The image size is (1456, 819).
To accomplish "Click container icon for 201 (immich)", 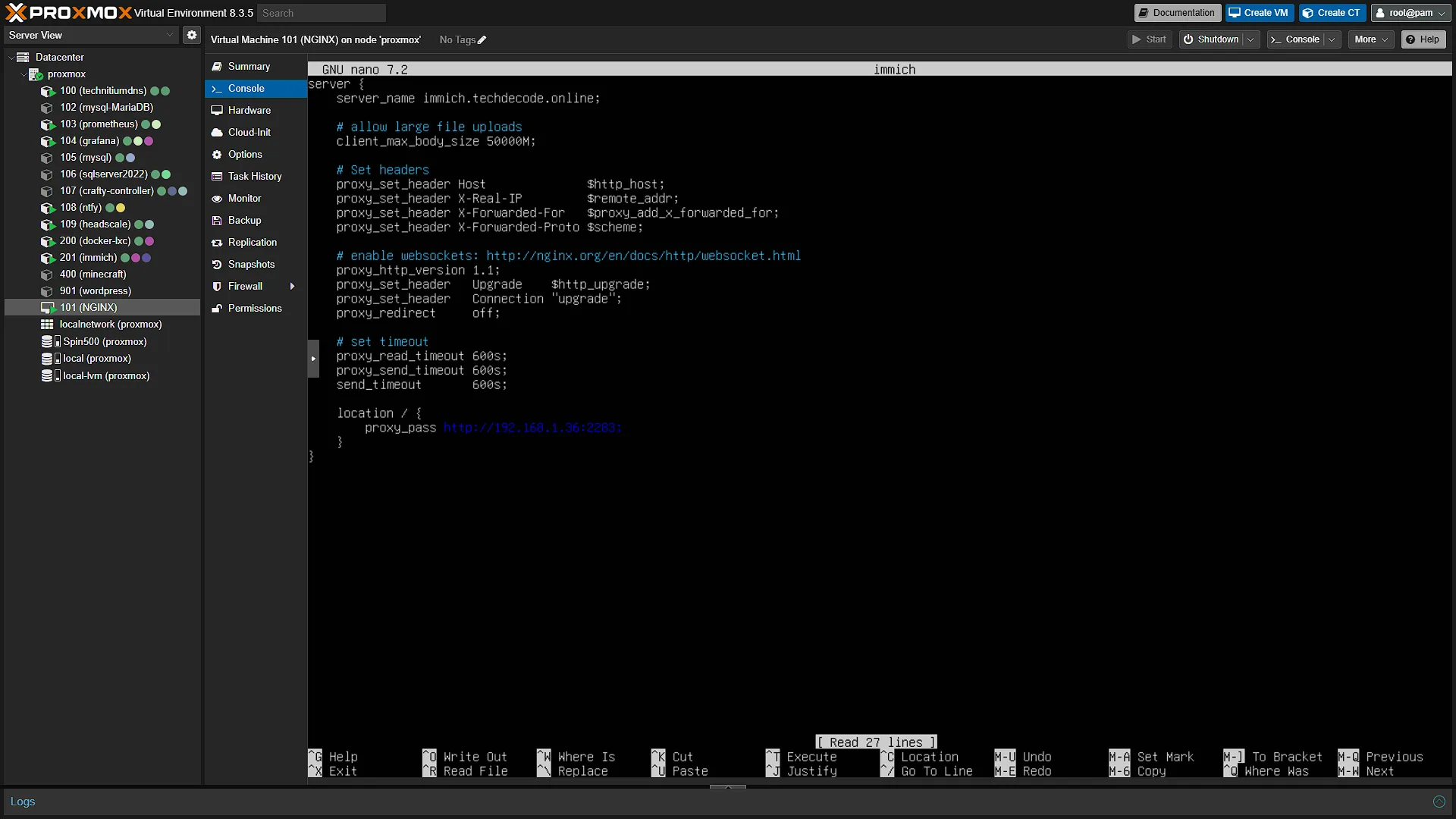I will pos(48,258).
